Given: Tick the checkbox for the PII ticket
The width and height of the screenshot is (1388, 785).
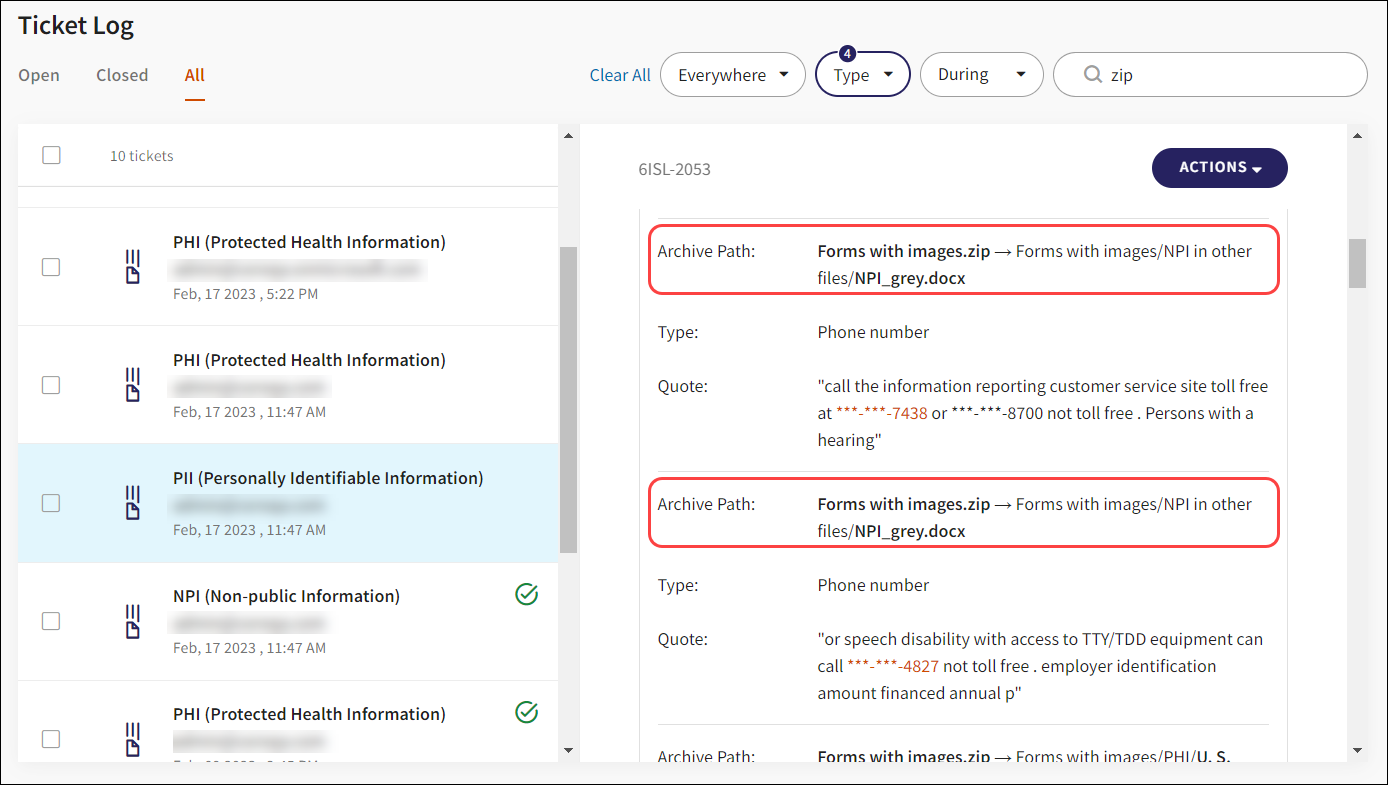Looking at the screenshot, I should pos(51,503).
